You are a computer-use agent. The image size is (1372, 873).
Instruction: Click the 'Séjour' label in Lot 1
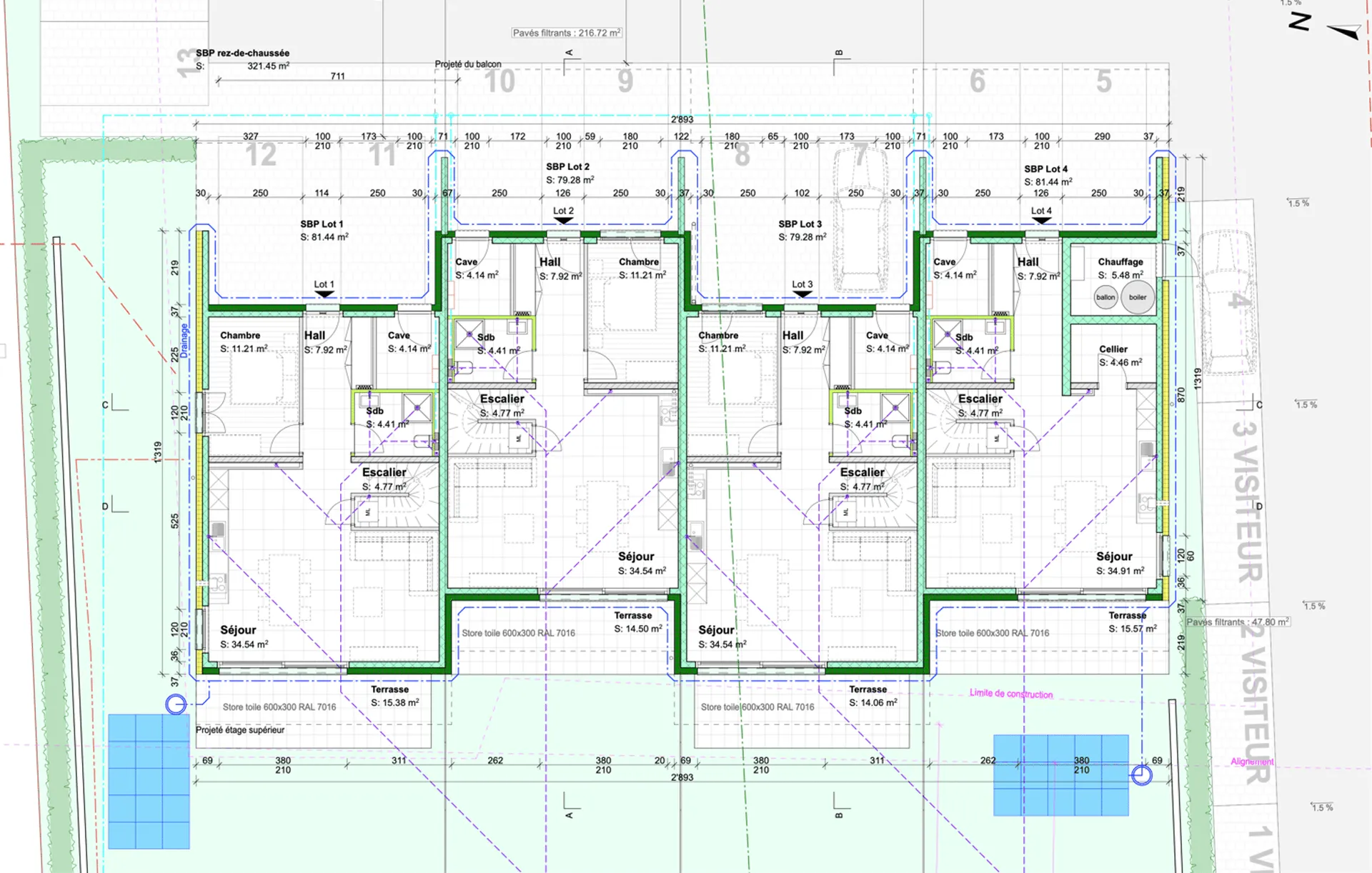click(x=238, y=630)
